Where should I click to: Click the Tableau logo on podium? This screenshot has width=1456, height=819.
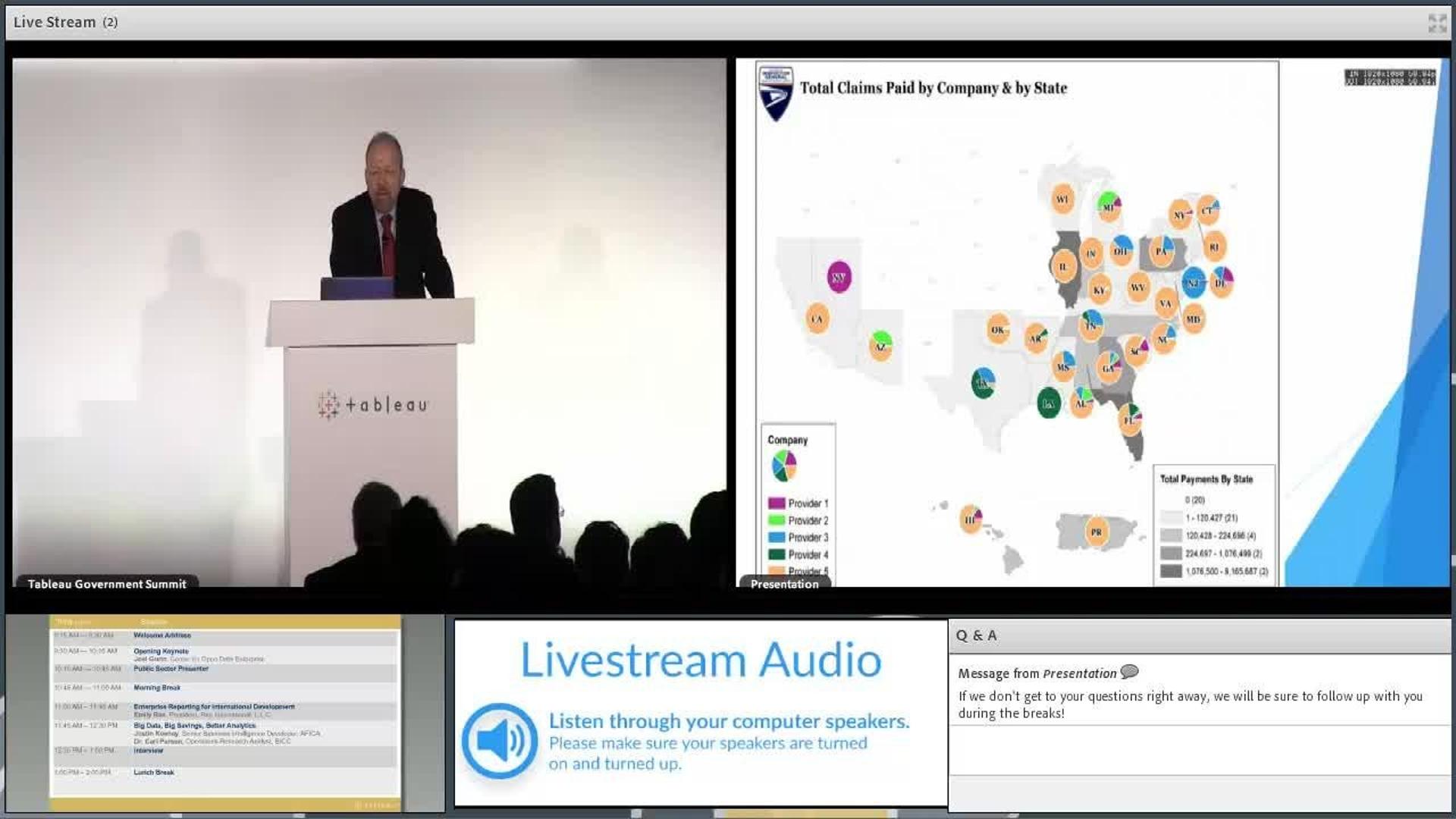point(372,405)
